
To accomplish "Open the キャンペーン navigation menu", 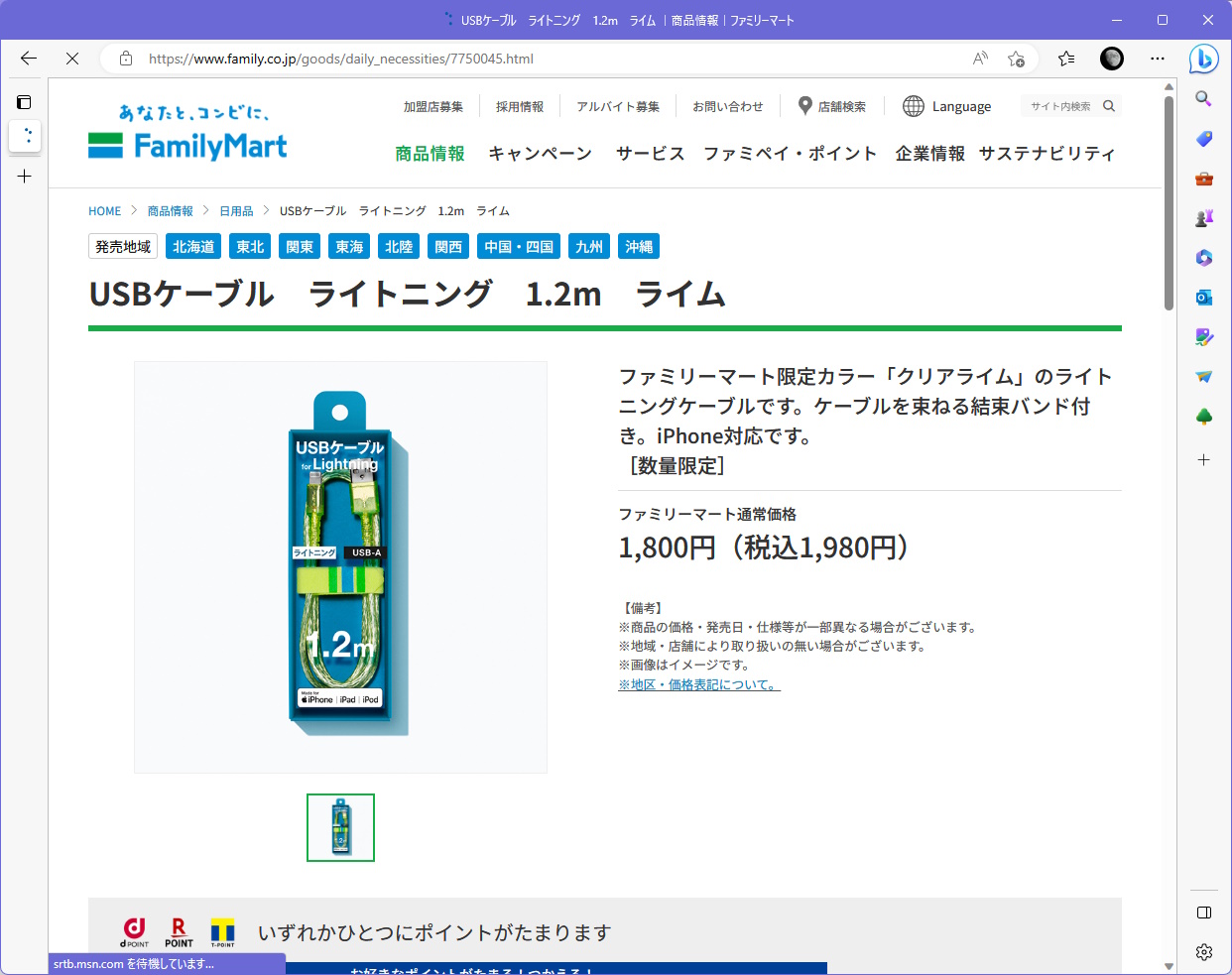I will coord(540,154).
